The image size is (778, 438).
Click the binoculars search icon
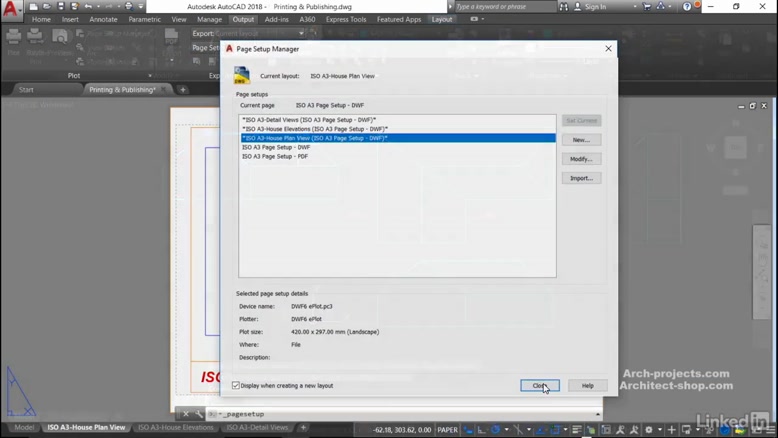564,6
